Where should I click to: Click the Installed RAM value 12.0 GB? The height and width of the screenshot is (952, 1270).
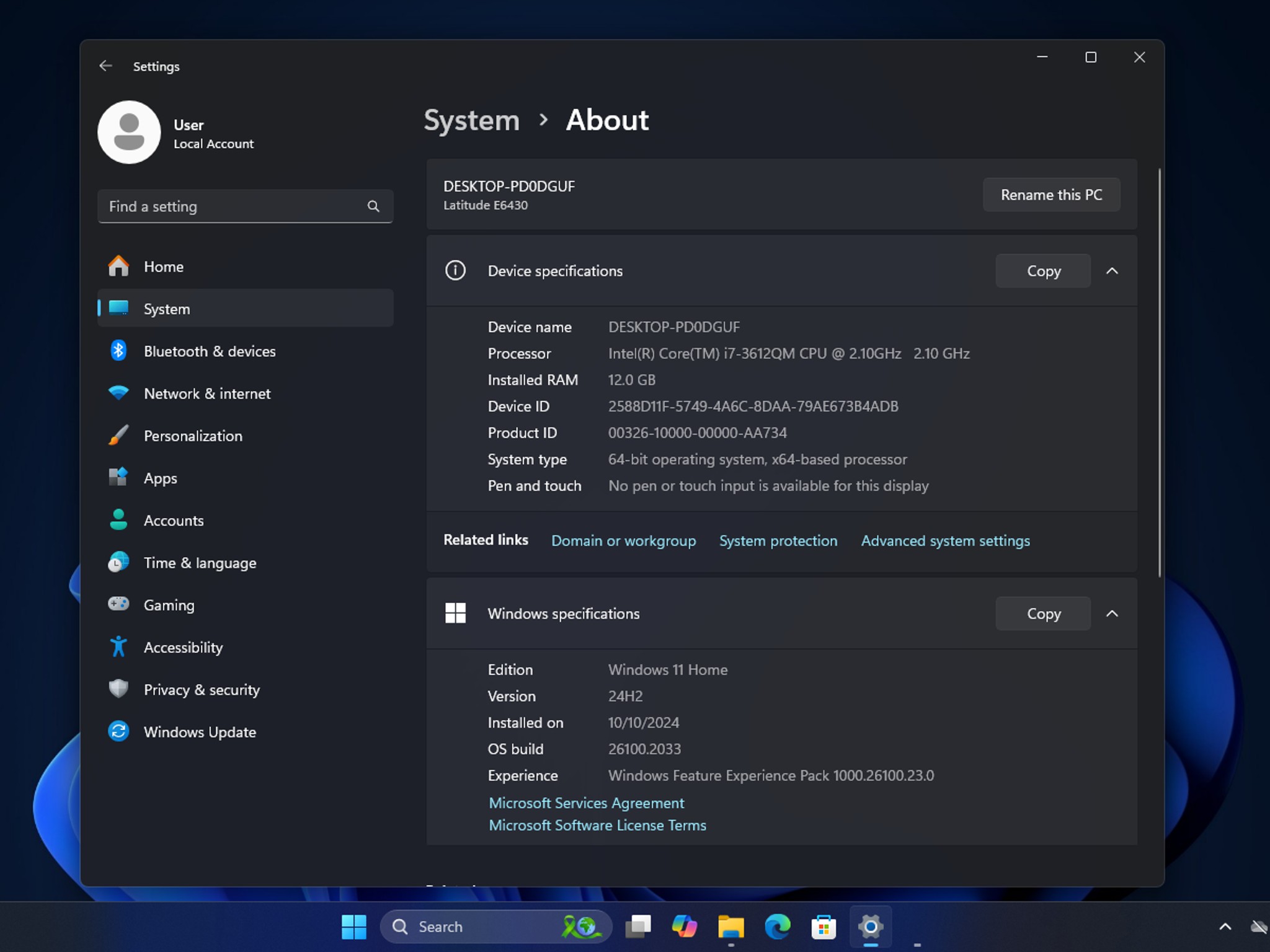631,379
